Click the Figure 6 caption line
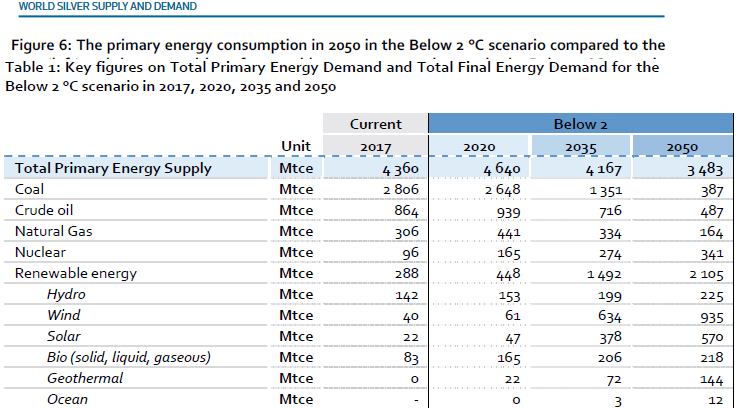 [337, 46]
